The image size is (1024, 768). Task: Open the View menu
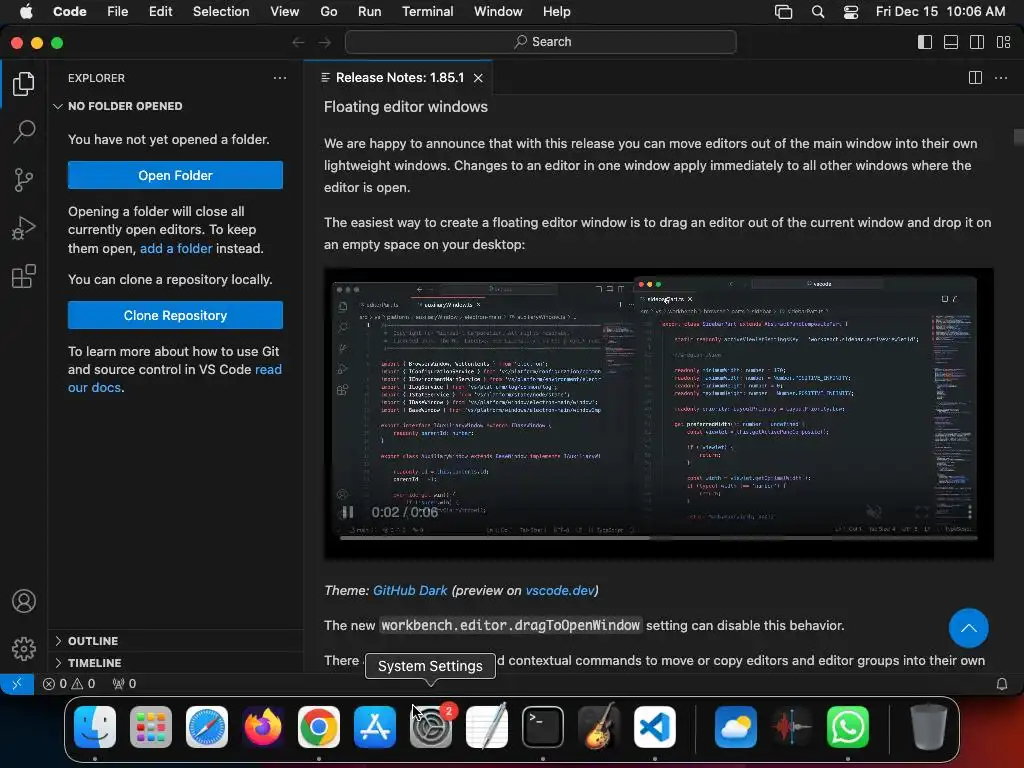[285, 11]
